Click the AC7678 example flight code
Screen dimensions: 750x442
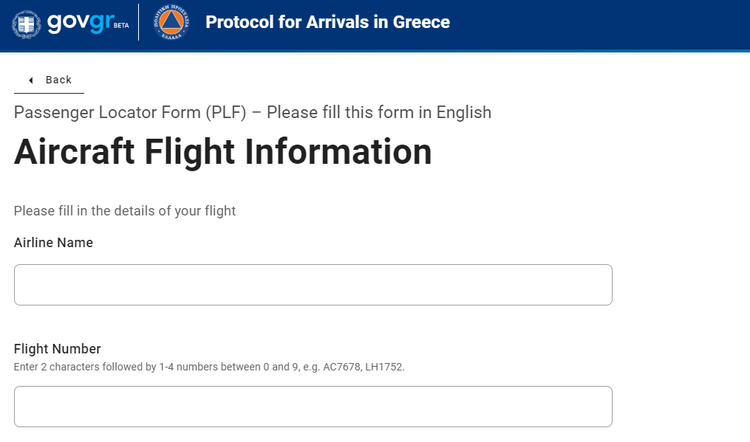(x=342, y=367)
